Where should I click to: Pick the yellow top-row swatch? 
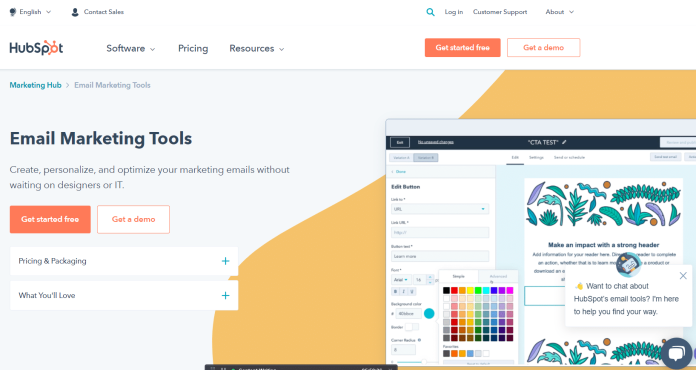pos(470,291)
